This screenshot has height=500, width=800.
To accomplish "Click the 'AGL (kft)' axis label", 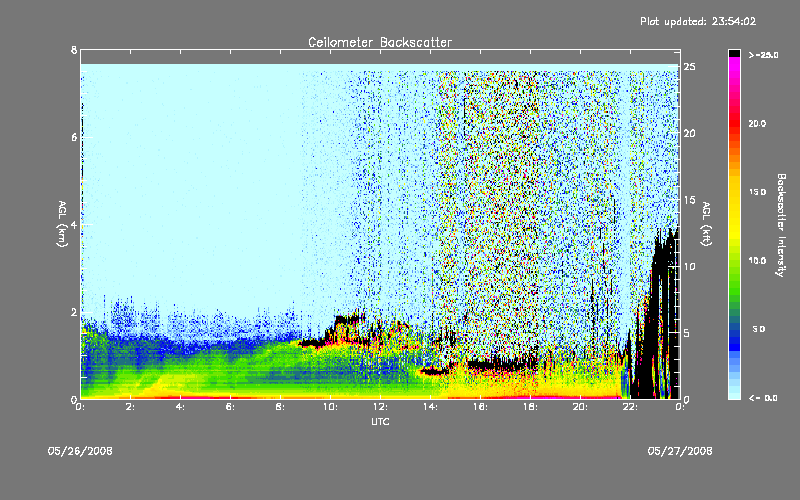I will pos(706,224).
